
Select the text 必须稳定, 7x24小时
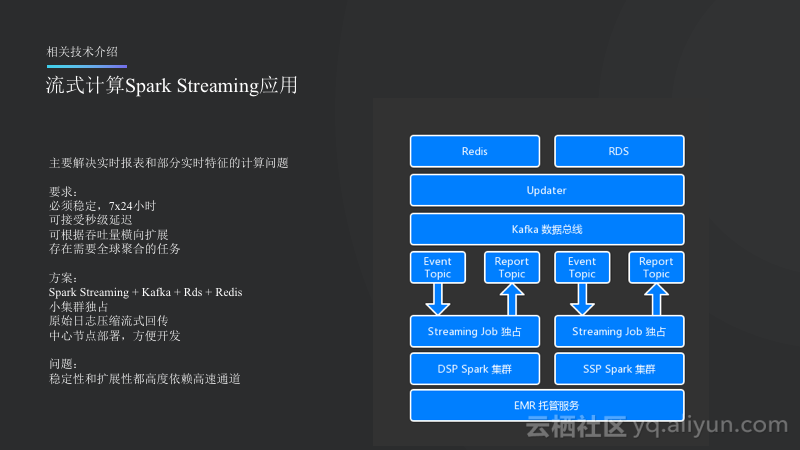(103, 206)
